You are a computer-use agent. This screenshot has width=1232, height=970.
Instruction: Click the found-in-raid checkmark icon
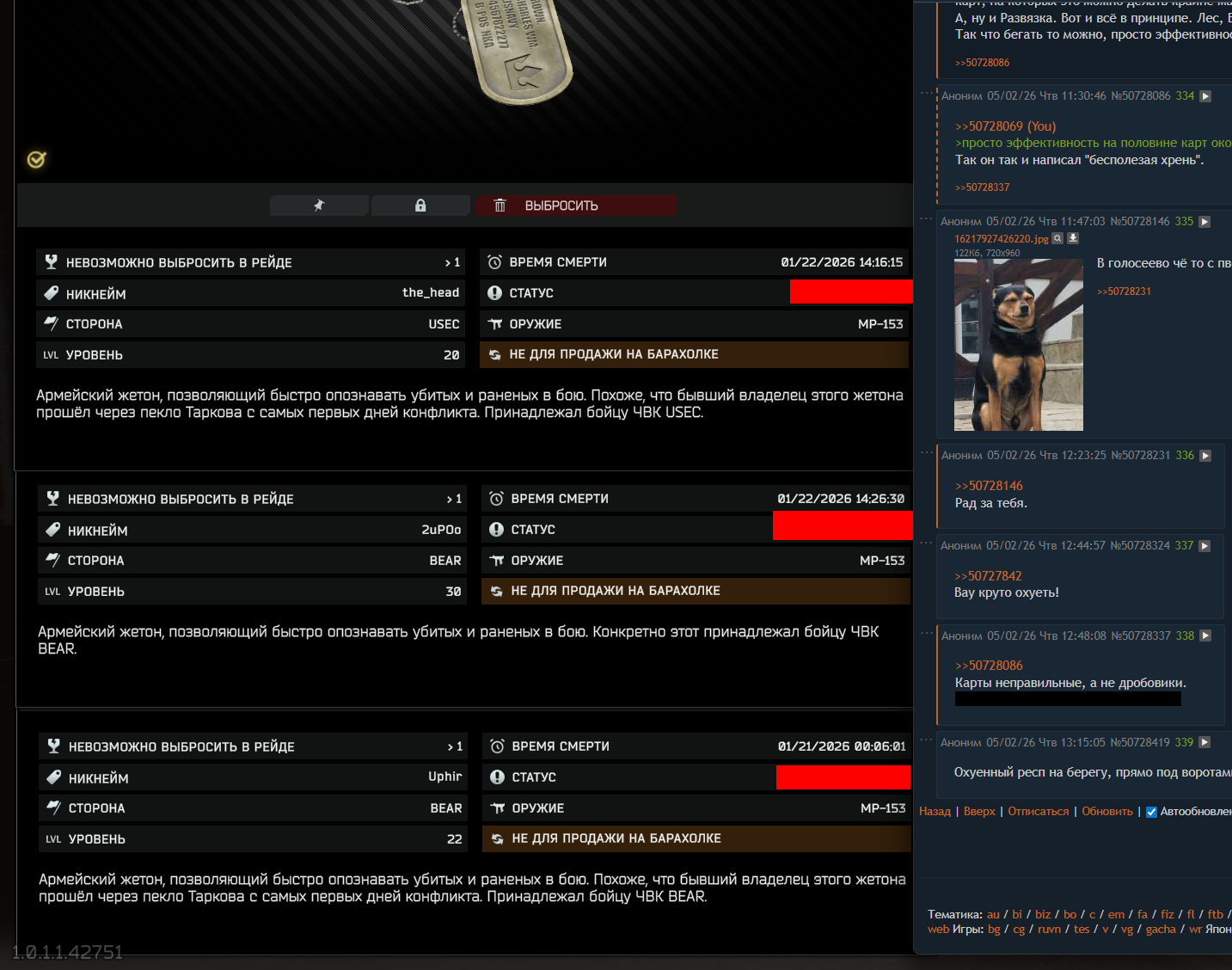36,159
